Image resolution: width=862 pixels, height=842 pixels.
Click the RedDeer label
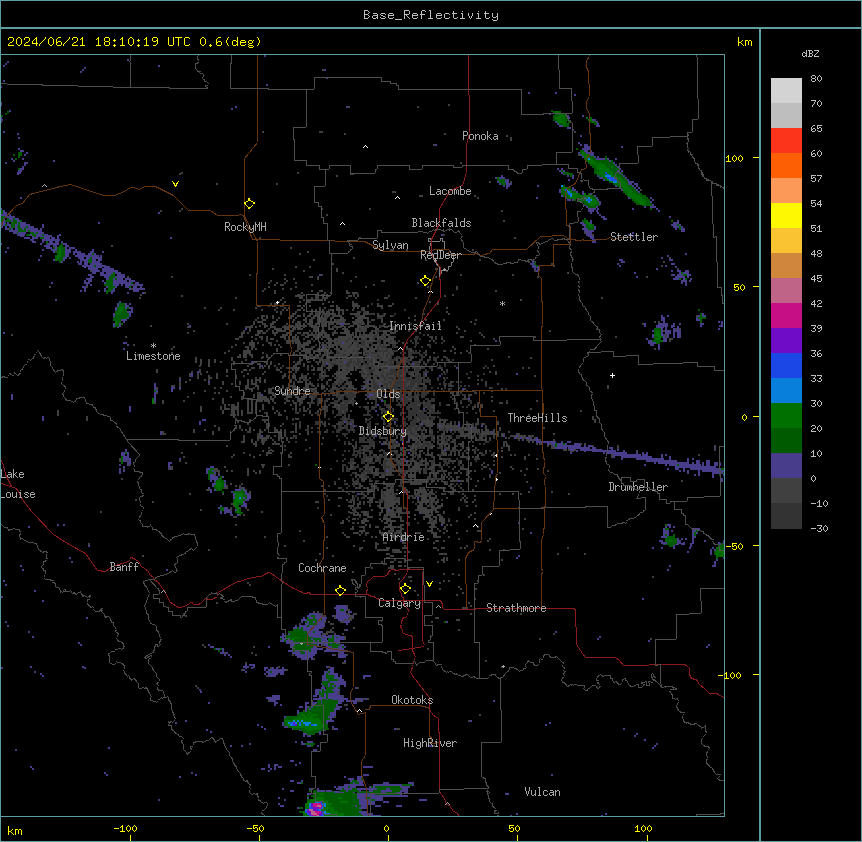pos(440,255)
